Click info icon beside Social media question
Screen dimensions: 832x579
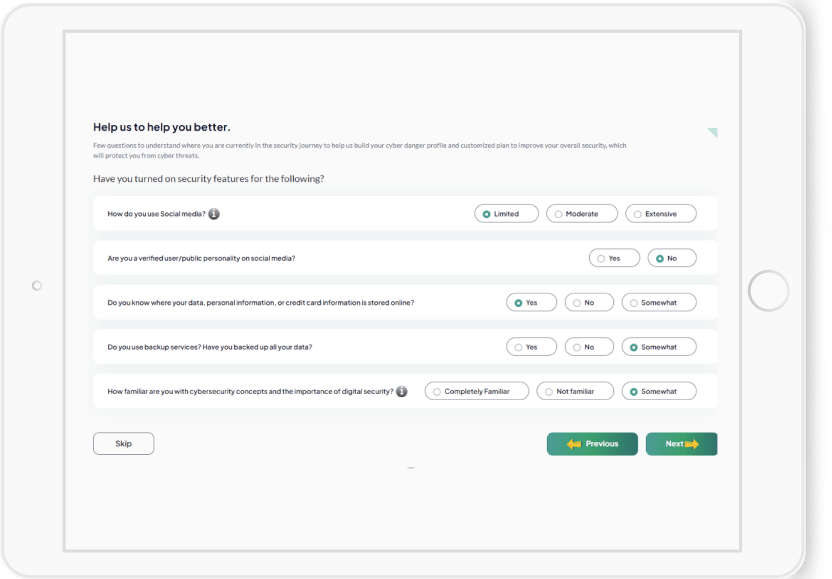click(x=214, y=214)
